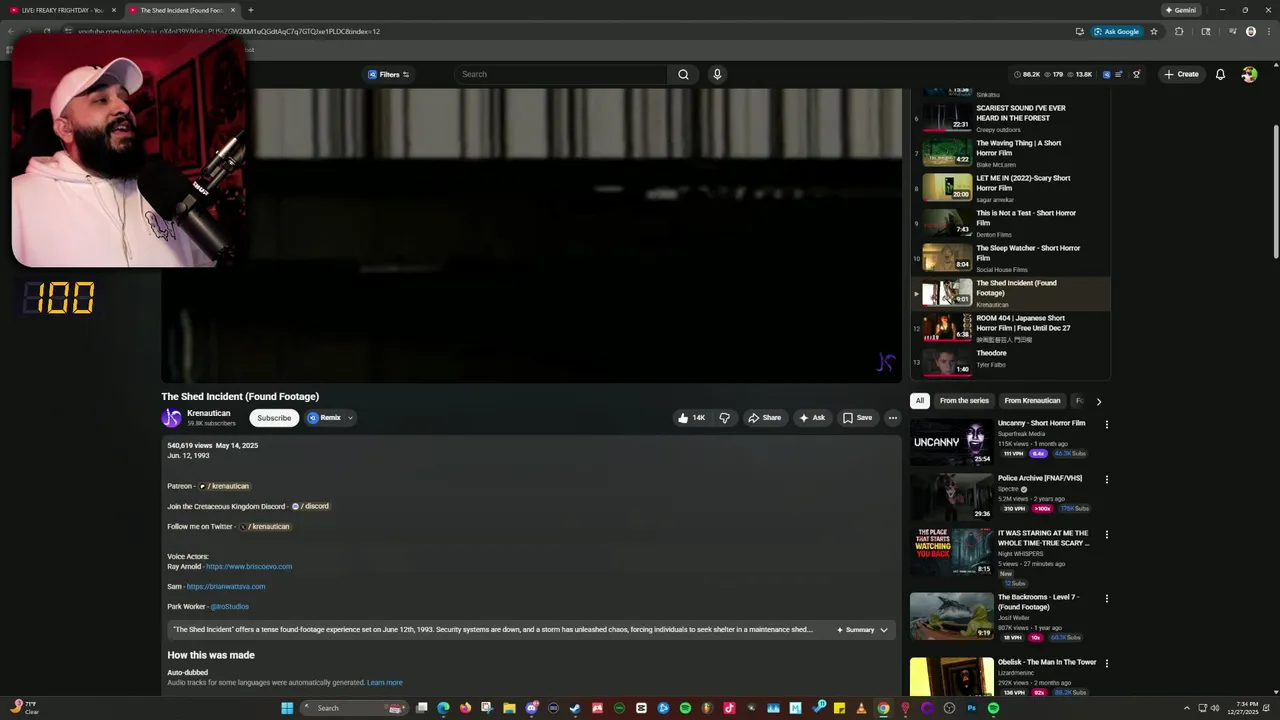Viewport: 1280px width, 720px height.
Task: Open Chrome three-dot menu
Action: tap(1267, 31)
